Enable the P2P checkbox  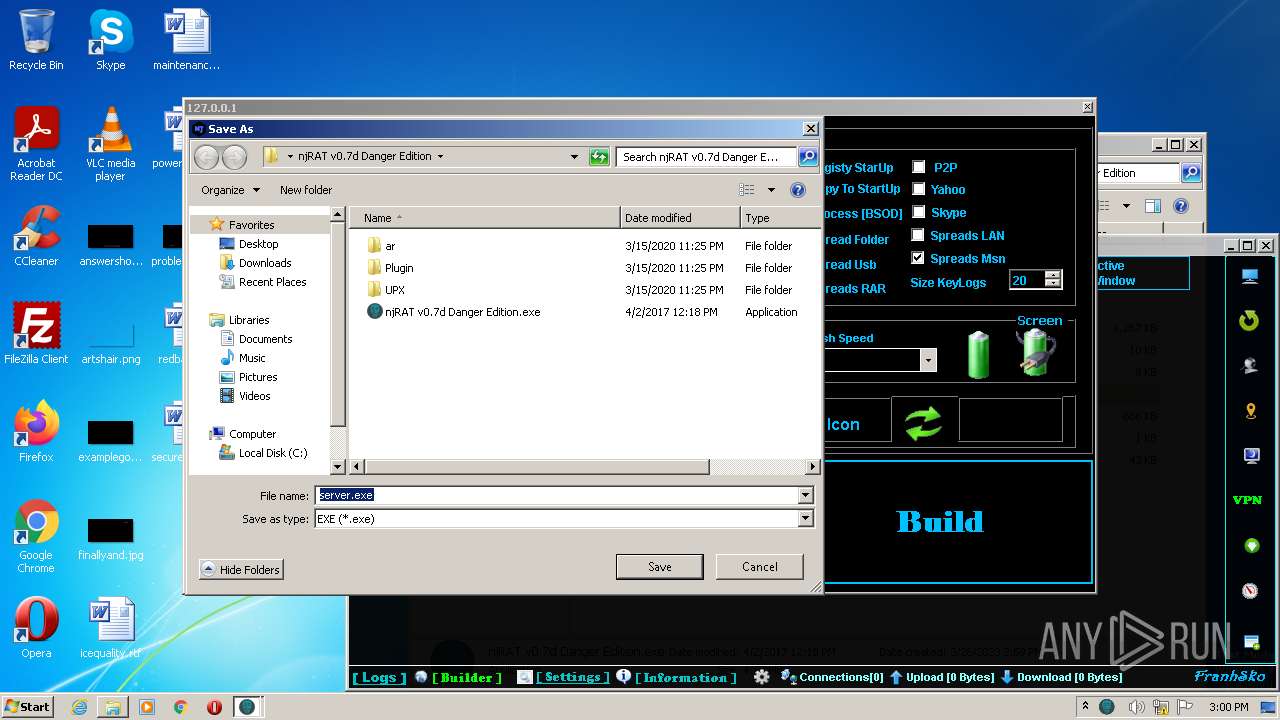click(x=918, y=167)
